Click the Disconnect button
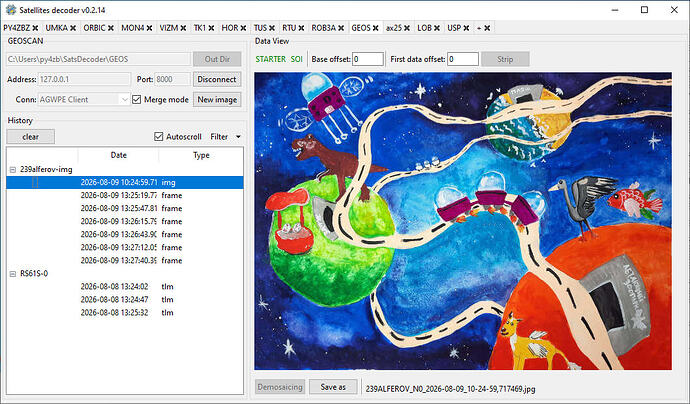 tap(217, 79)
